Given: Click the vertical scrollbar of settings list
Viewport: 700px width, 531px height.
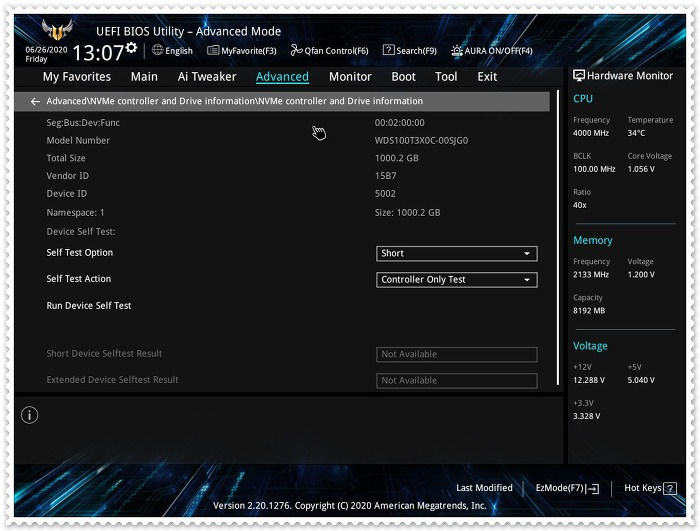Looking at the screenshot, I should (x=558, y=237).
